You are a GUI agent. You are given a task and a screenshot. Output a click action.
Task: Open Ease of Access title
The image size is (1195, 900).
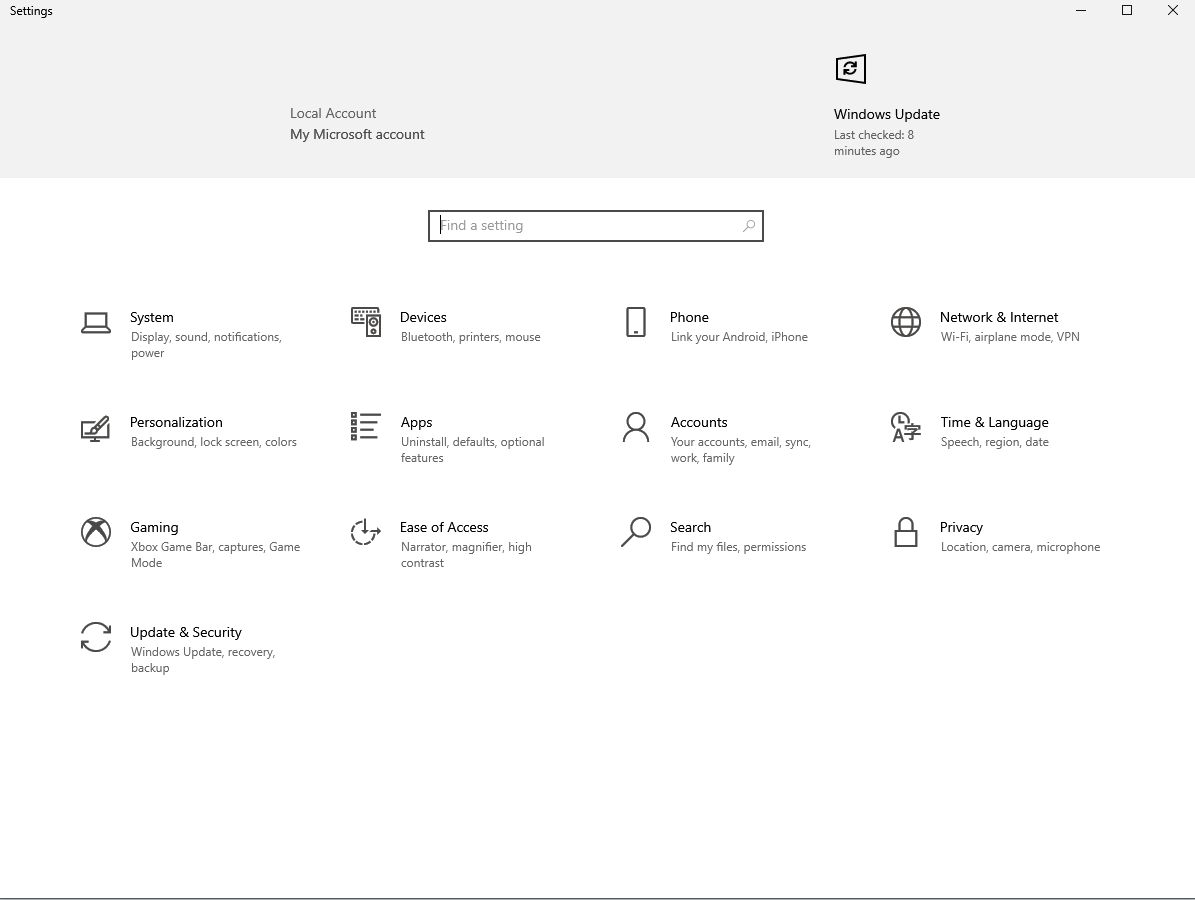[x=444, y=527]
